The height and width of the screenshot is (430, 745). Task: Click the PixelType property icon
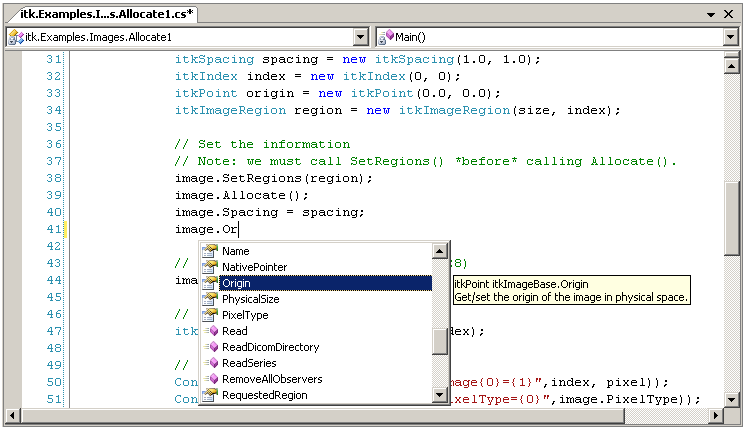(210, 315)
